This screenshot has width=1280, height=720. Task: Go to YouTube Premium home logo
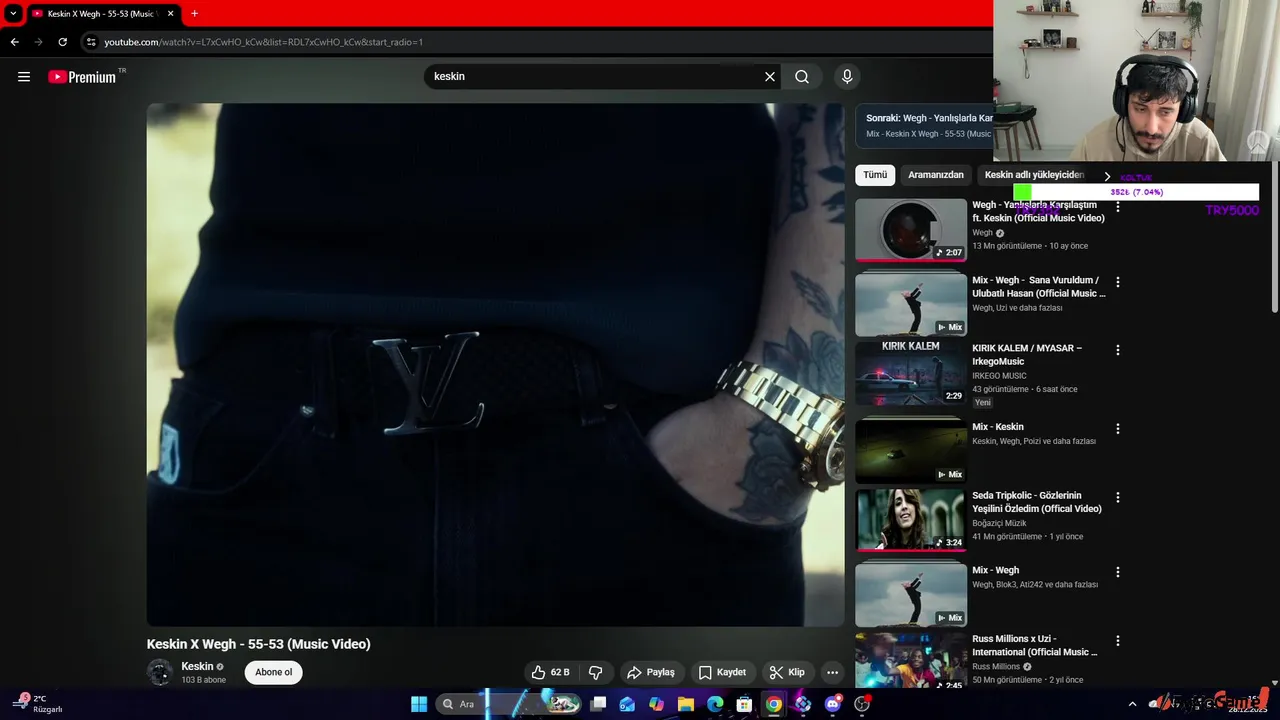tap(82, 77)
